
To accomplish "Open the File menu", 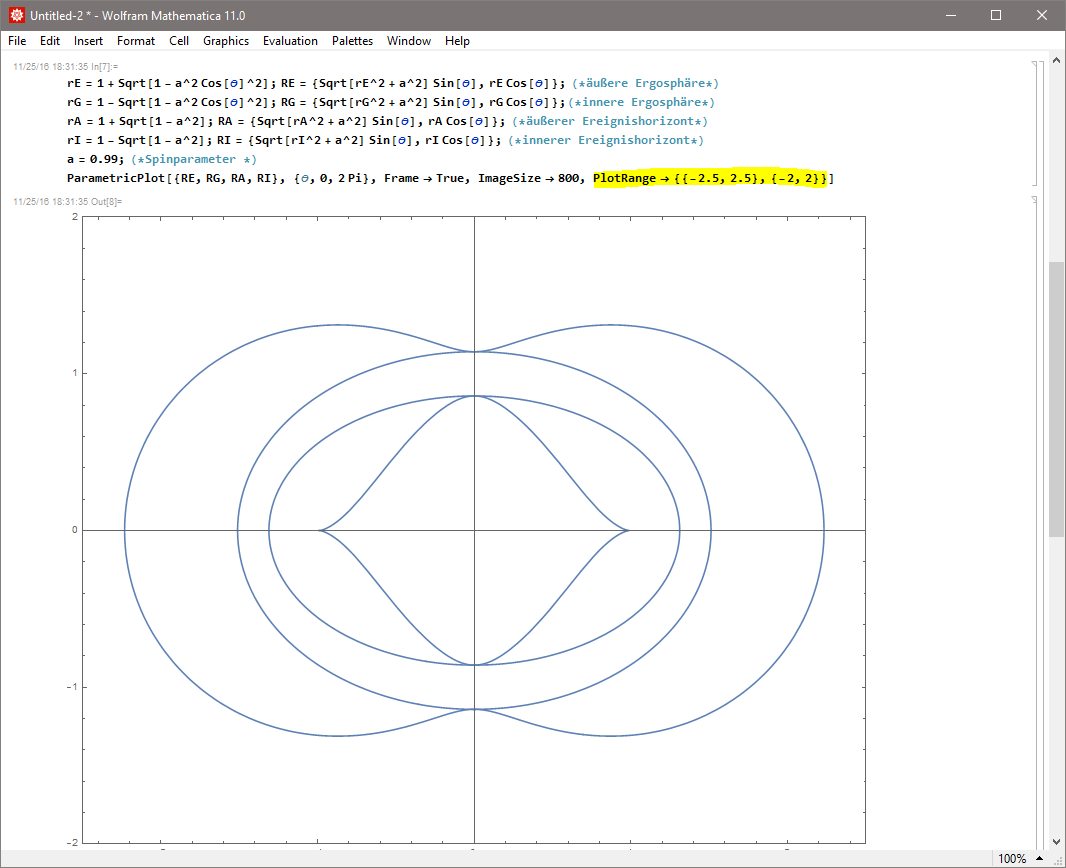I will 17,41.
